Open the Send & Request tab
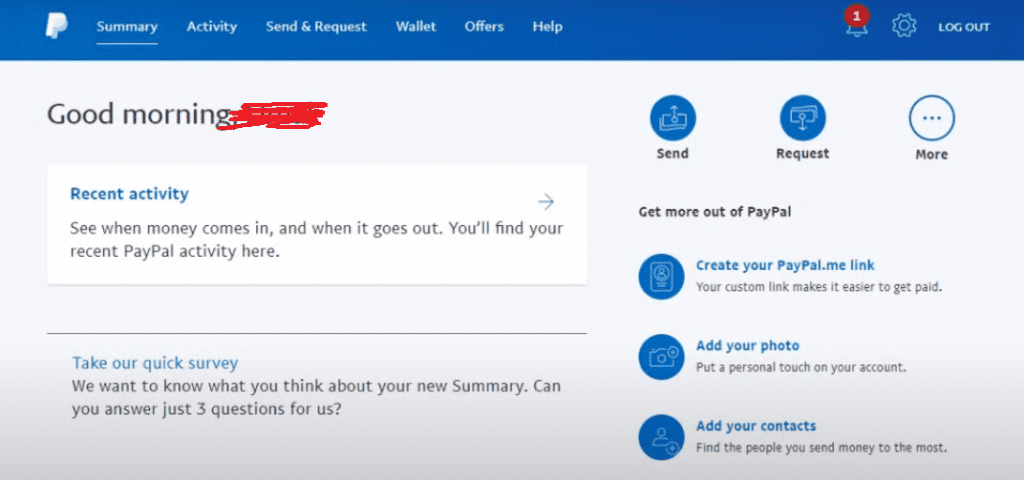Viewport: 1024px width, 480px height. point(316,27)
